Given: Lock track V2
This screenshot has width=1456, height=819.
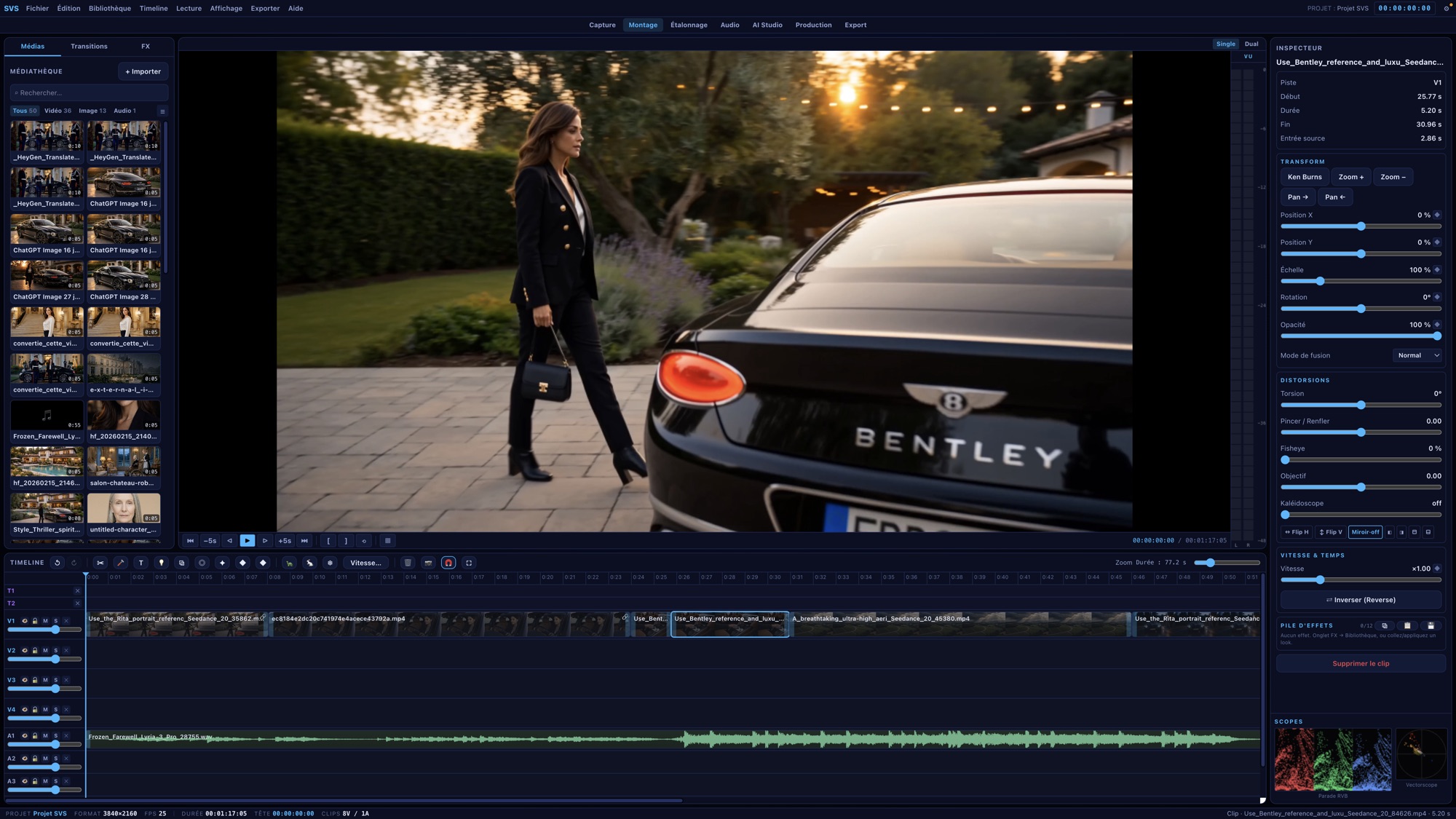Looking at the screenshot, I should pos(35,651).
